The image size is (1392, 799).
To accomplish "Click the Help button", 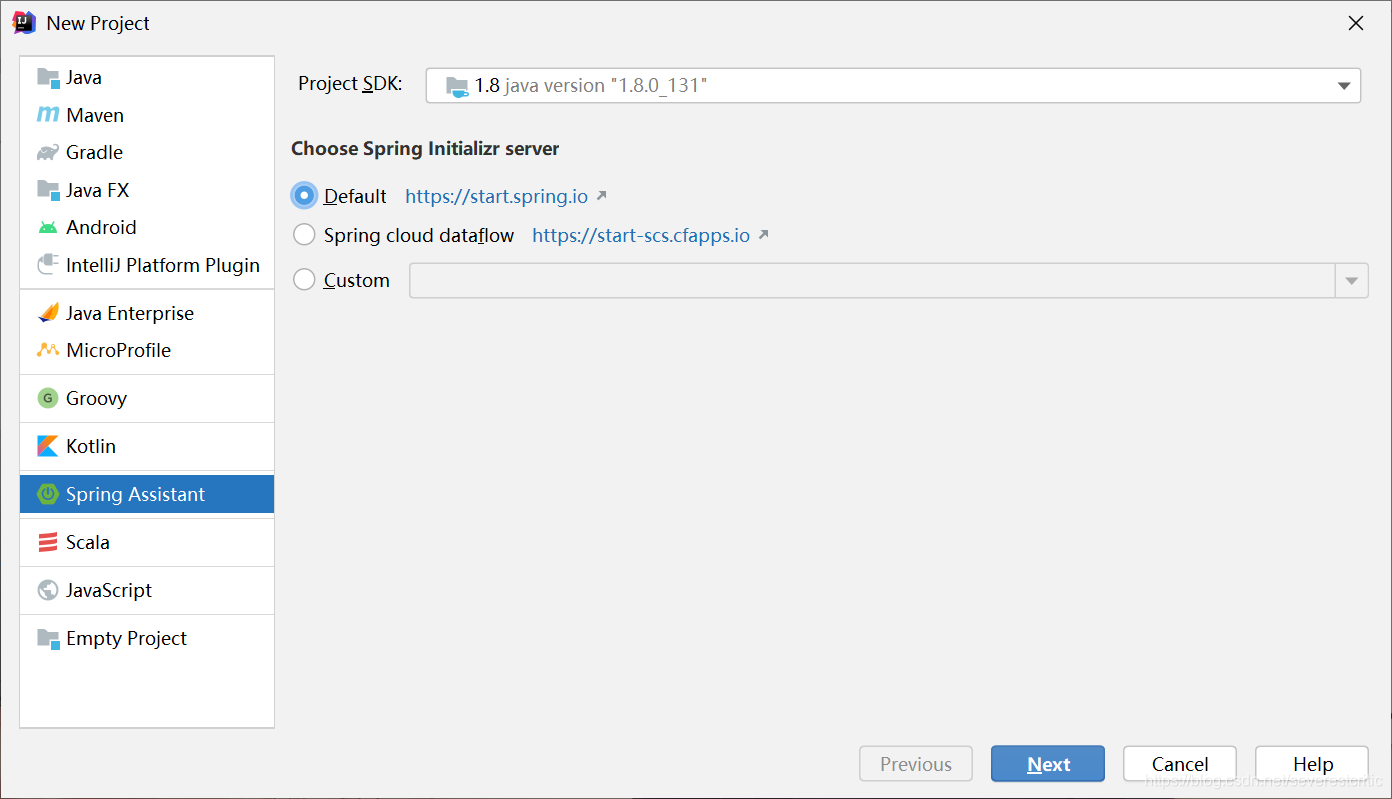I will coord(1312,764).
